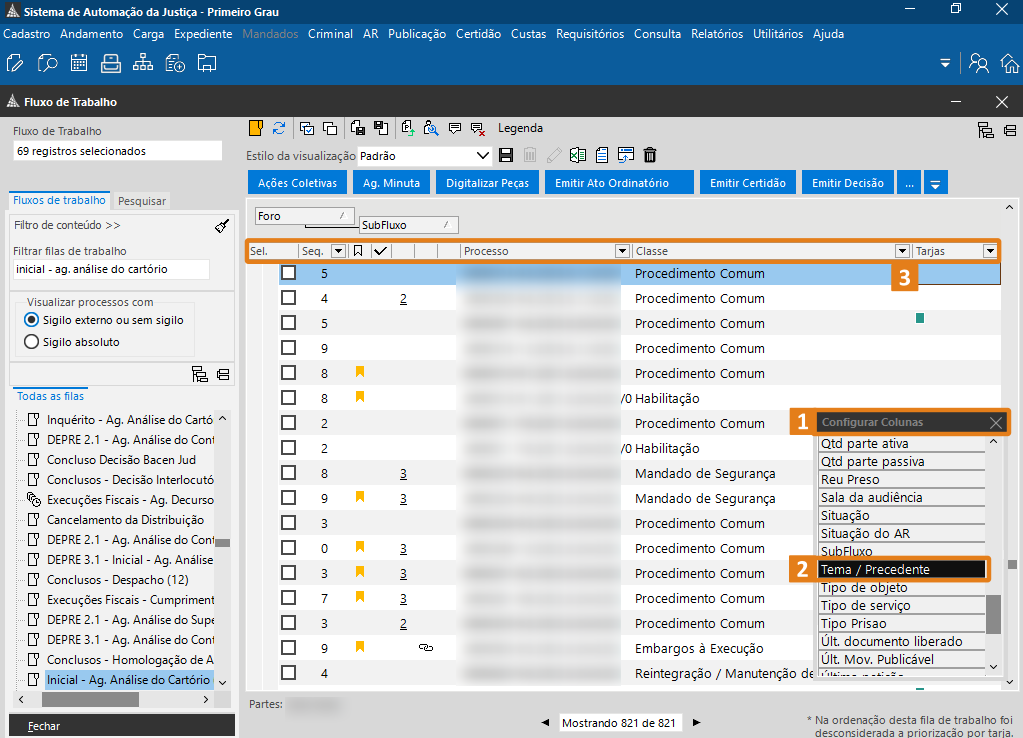Viewport: 1023px width, 738px height.
Task: Expand the 'Filtro de conteúdo >>' section
Action: (67, 225)
